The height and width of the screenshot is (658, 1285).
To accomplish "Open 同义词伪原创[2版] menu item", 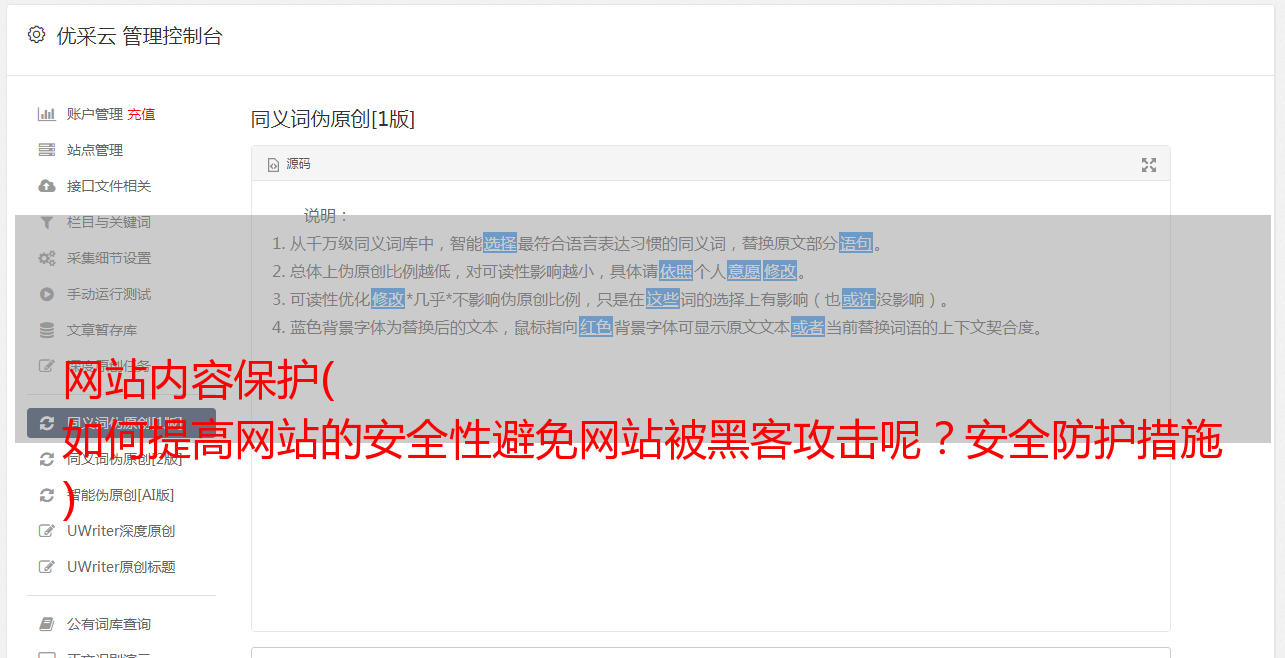I will point(125,459).
